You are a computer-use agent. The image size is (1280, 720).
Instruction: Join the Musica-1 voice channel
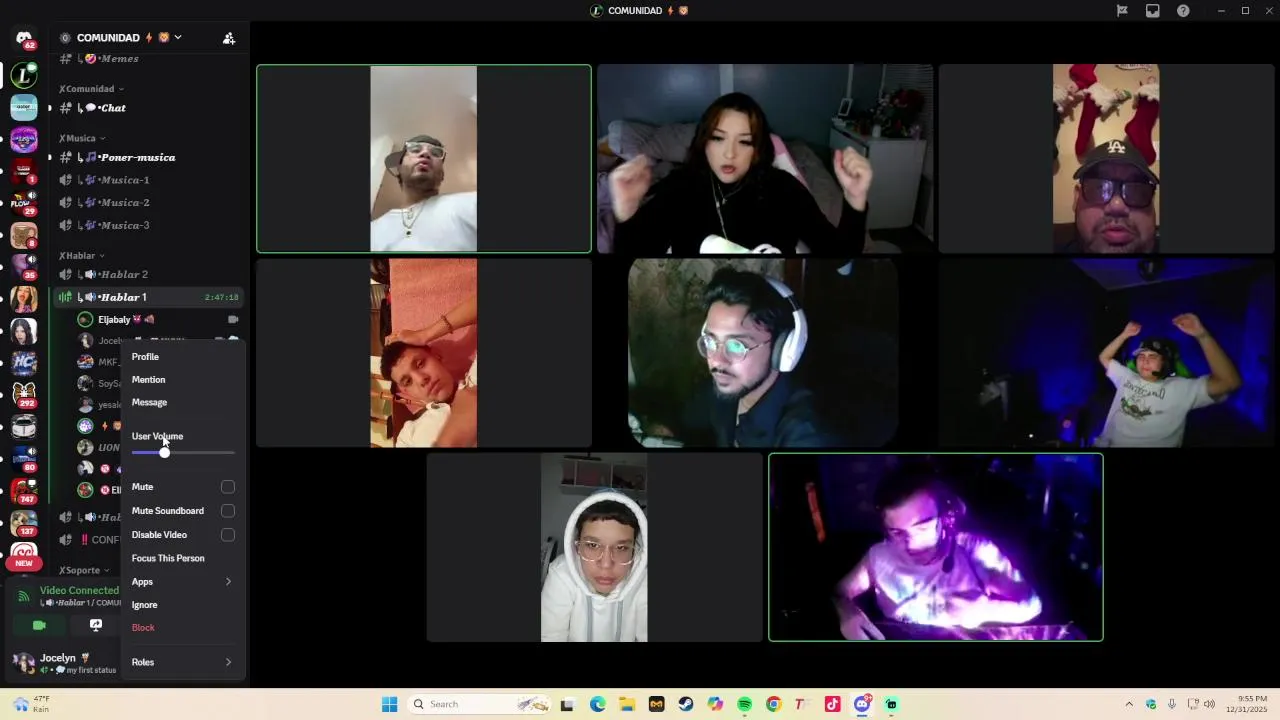click(148, 180)
